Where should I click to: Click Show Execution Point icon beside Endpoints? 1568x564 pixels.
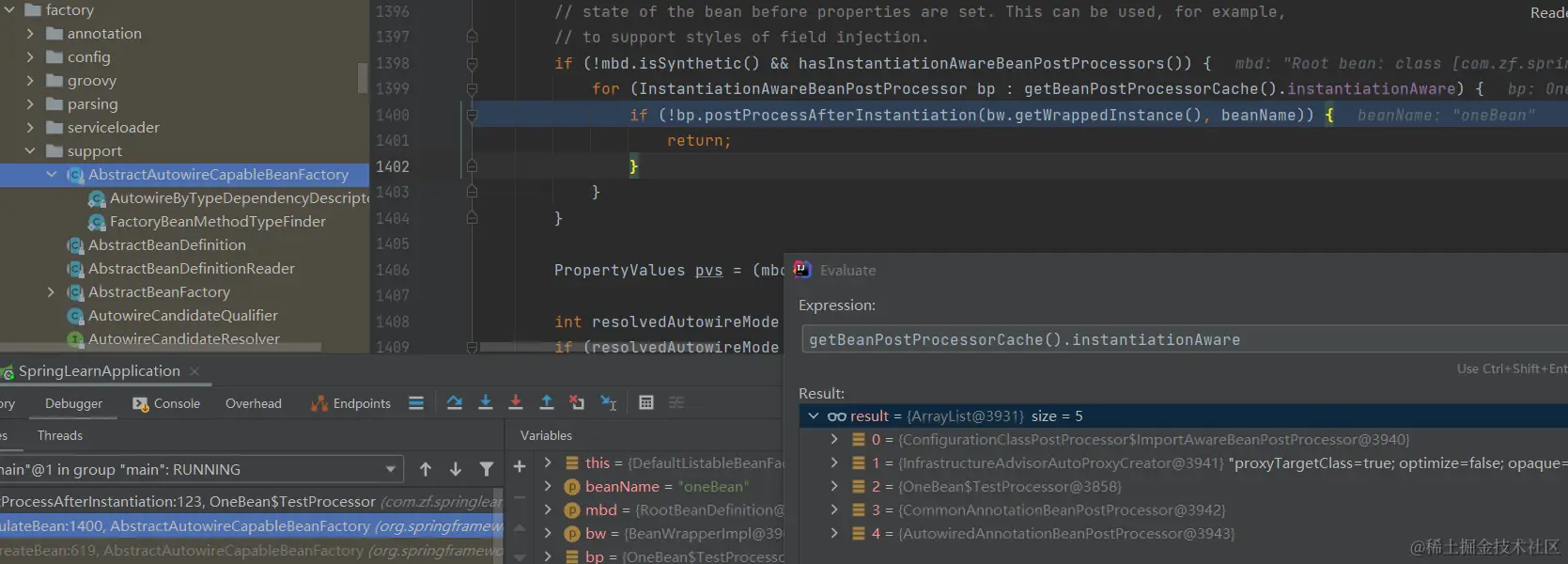point(416,402)
